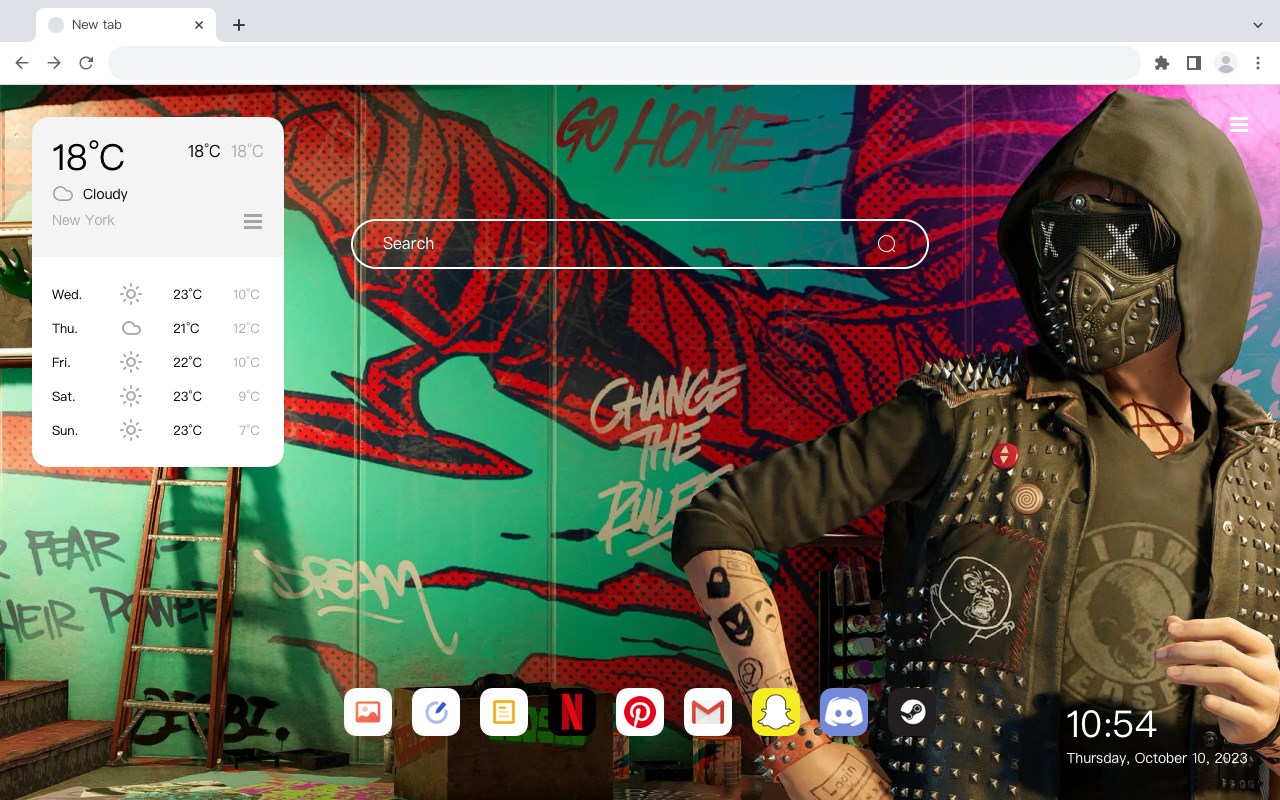Expand the tab search dropdown arrow
This screenshot has height=800, width=1280.
click(x=1258, y=25)
